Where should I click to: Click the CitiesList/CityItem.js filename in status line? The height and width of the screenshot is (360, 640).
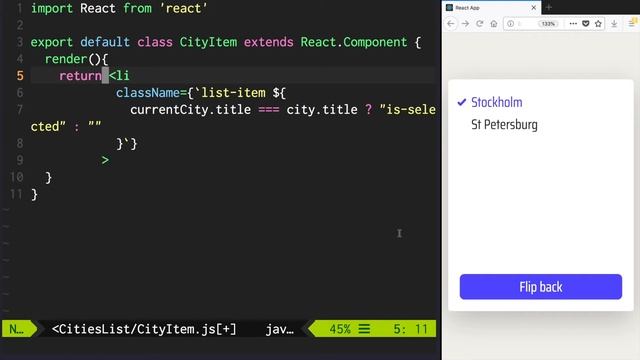(x=144, y=329)
